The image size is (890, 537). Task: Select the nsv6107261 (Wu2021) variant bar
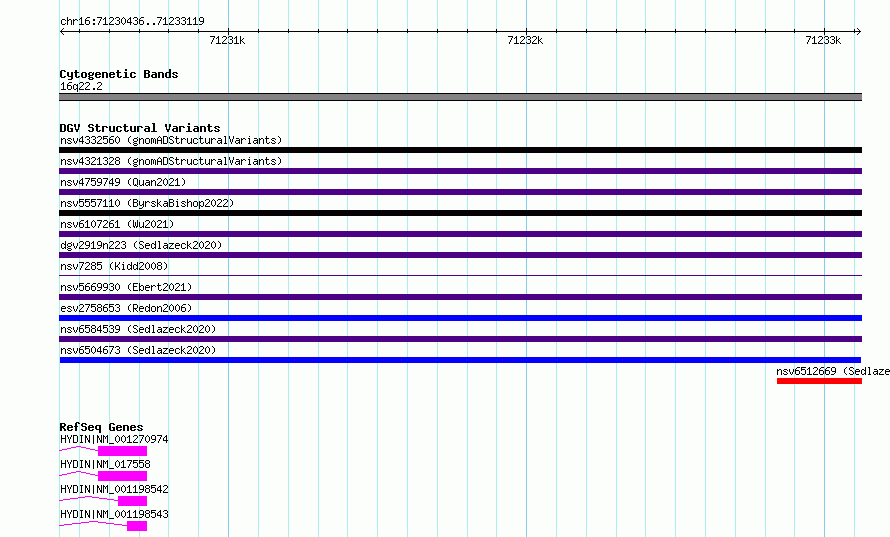click(x=460, y=234)
